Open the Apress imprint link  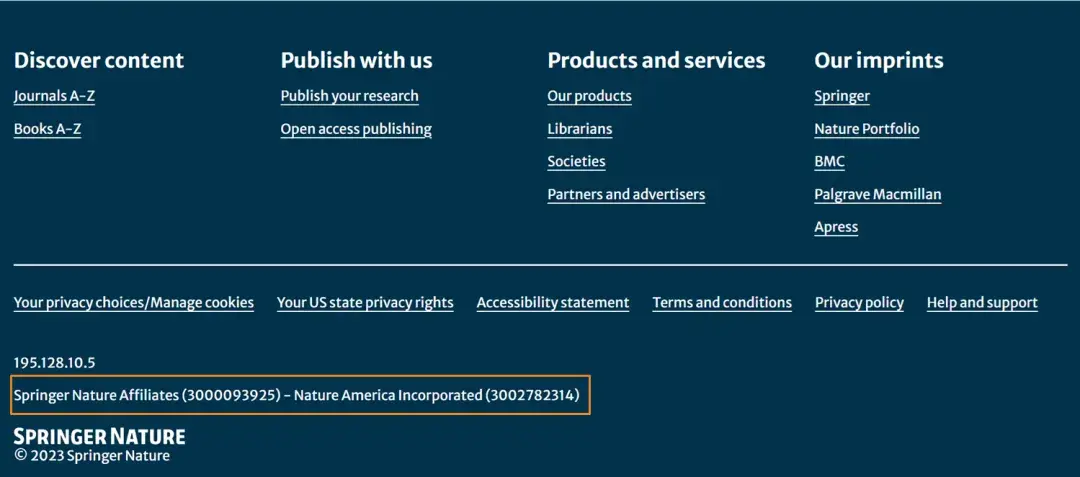(836, 227)
